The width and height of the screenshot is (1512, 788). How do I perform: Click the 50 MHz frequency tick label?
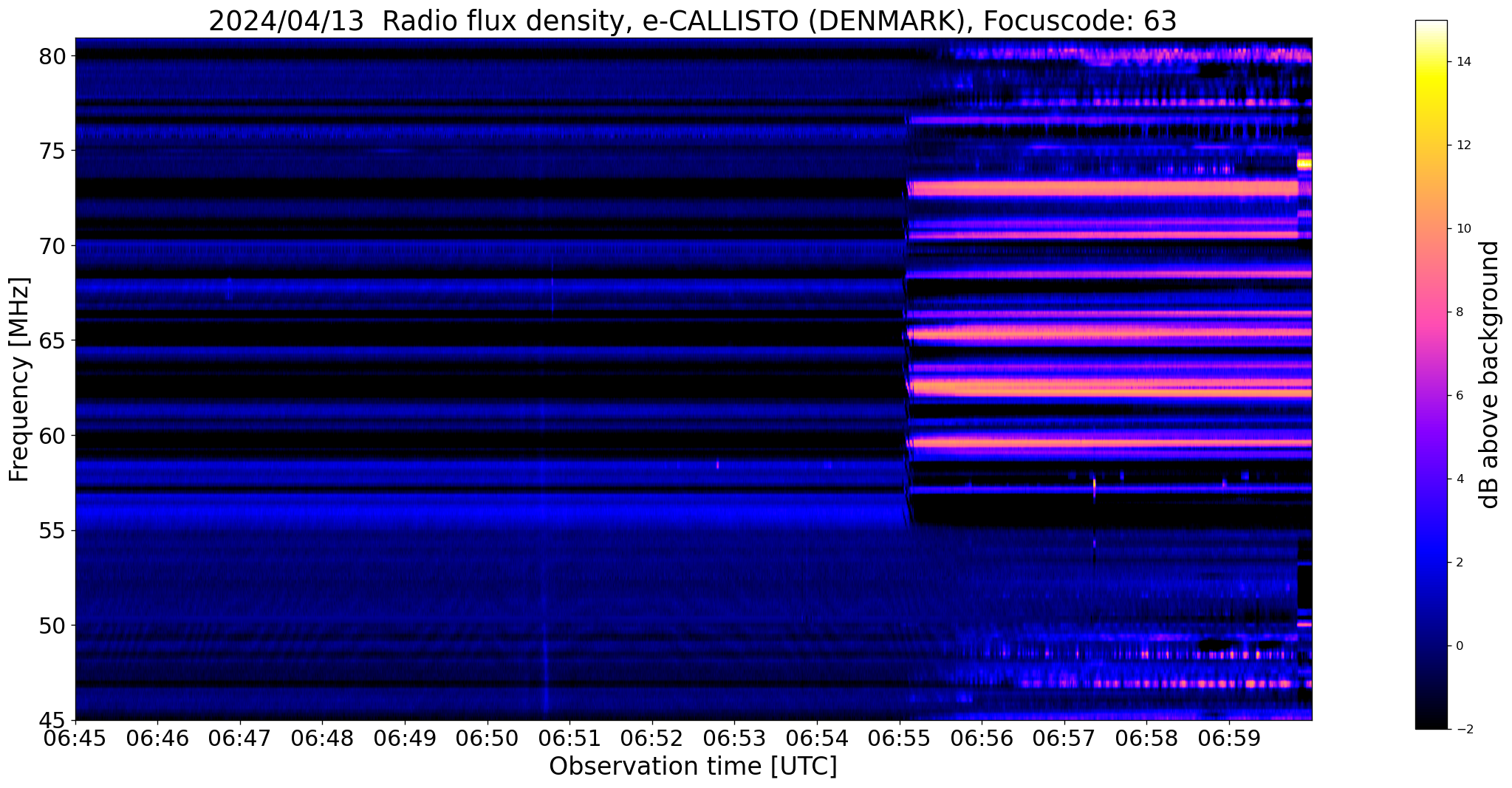pos(52,626)
